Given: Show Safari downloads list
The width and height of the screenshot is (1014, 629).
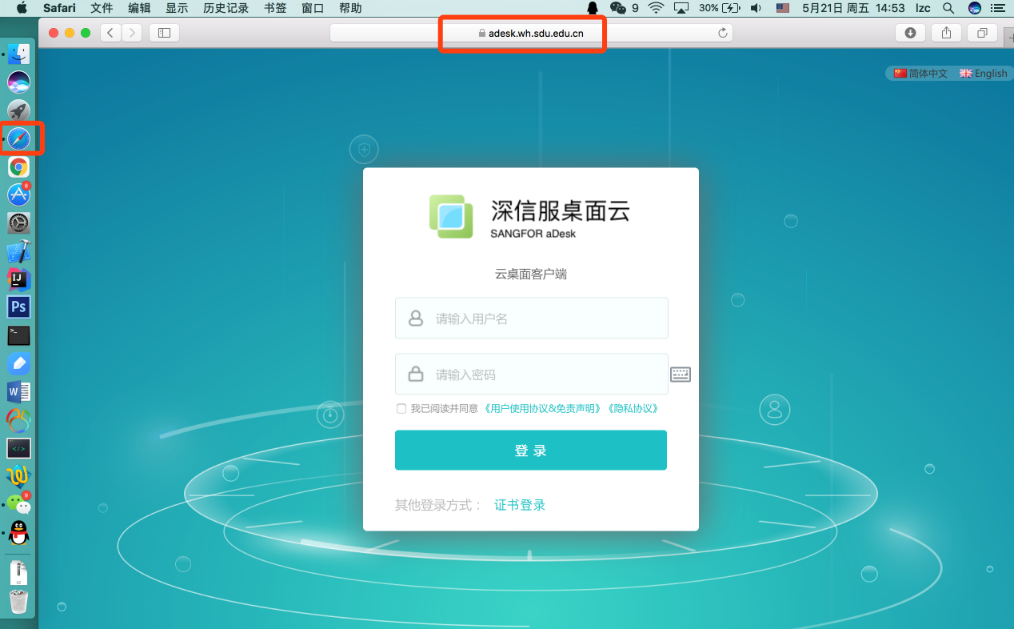Looking at the screenshot, I should 910,33.
